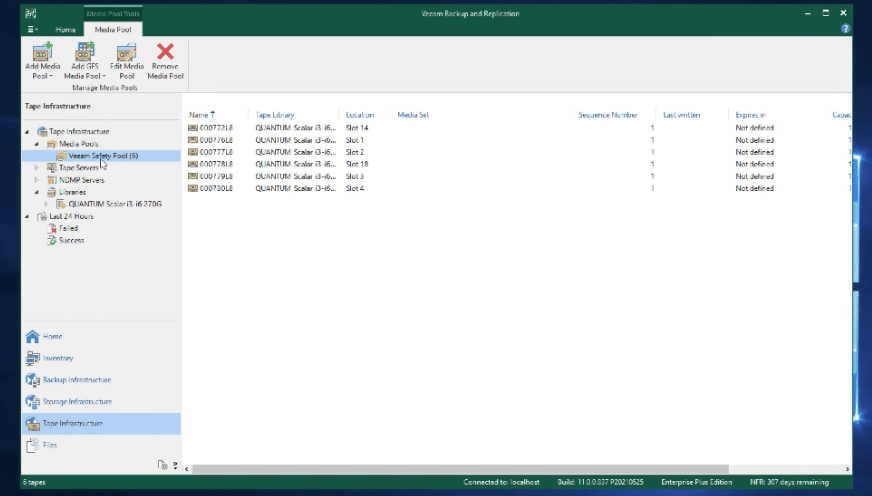The height and width of the screenshot is (496, 872).
Task: Select tape name 000776L8
Action: [x=216, y=140]
